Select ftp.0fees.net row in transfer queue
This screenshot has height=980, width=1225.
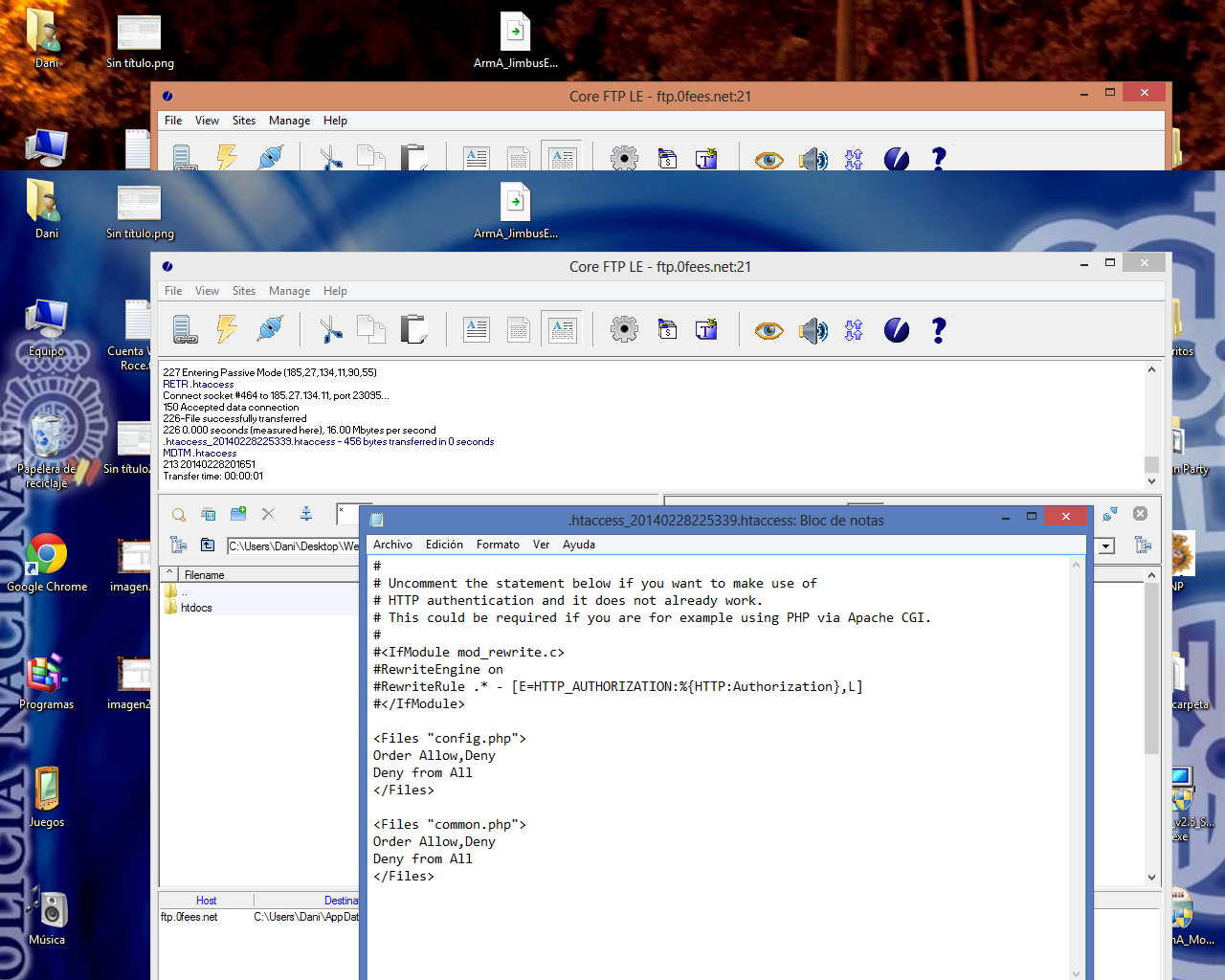click(x=258, y=917)
